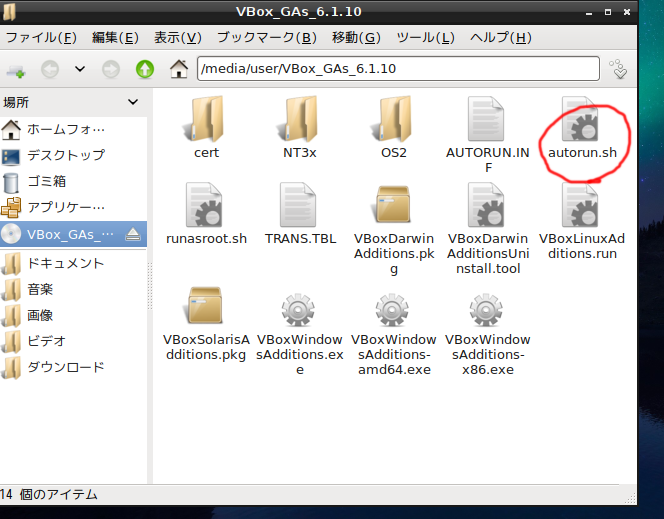Go up to parent folder

point(145,69)
